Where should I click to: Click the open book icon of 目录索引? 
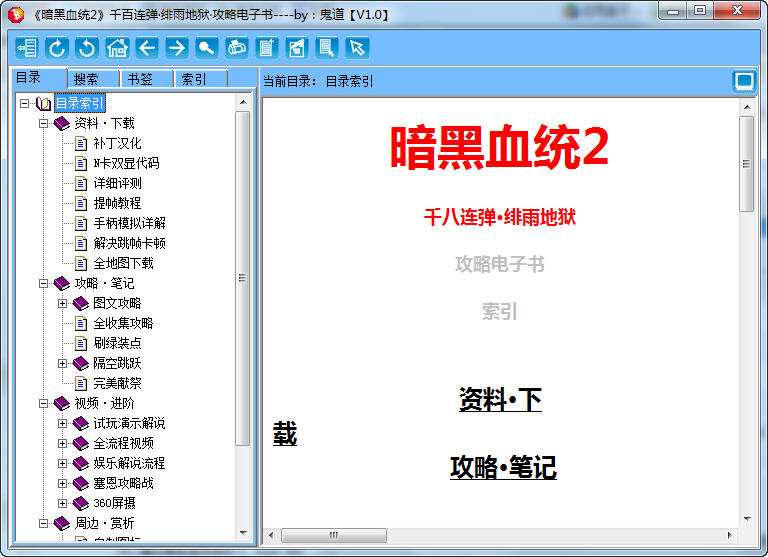(44, 103)
